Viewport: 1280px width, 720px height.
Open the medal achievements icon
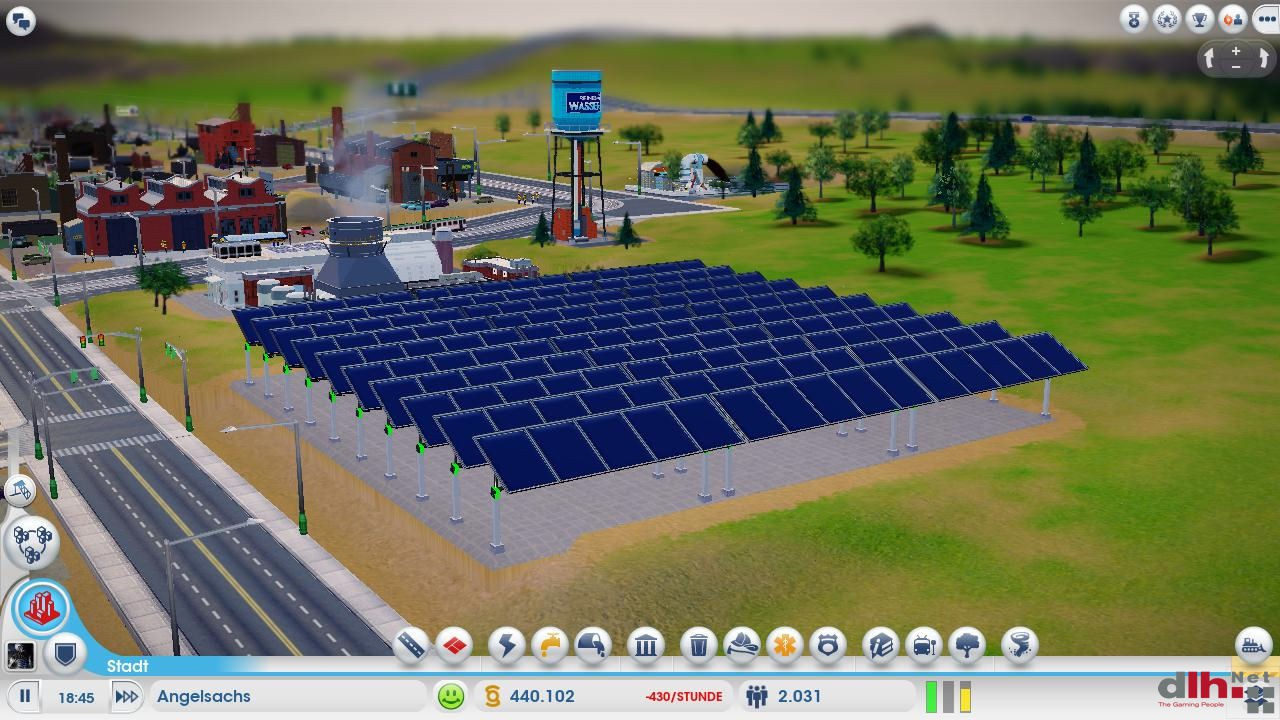pyautogui.click(x=1134, y=19)
